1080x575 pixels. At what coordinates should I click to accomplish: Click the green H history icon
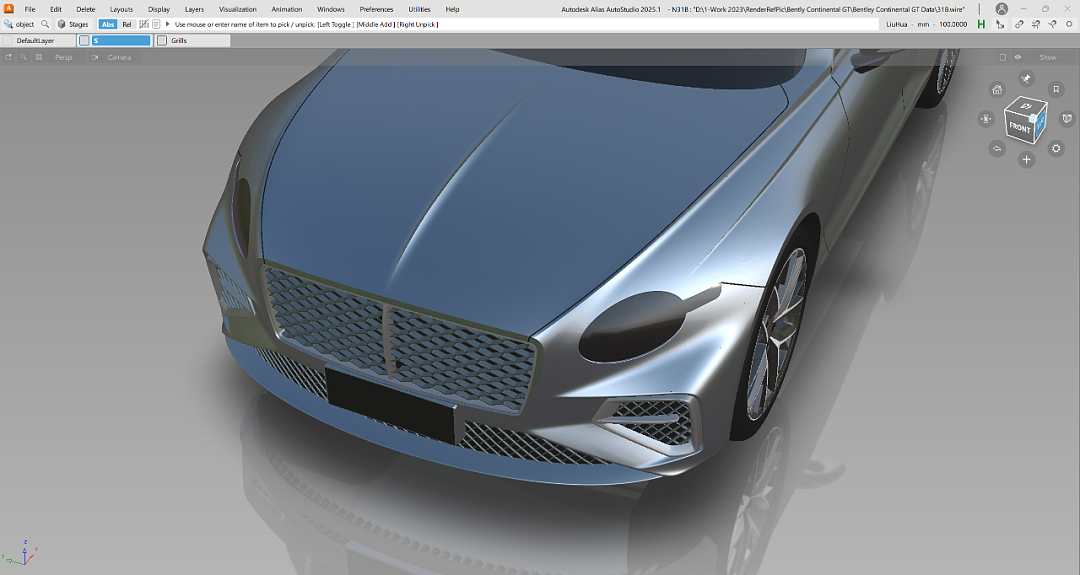tap(981, 24)
